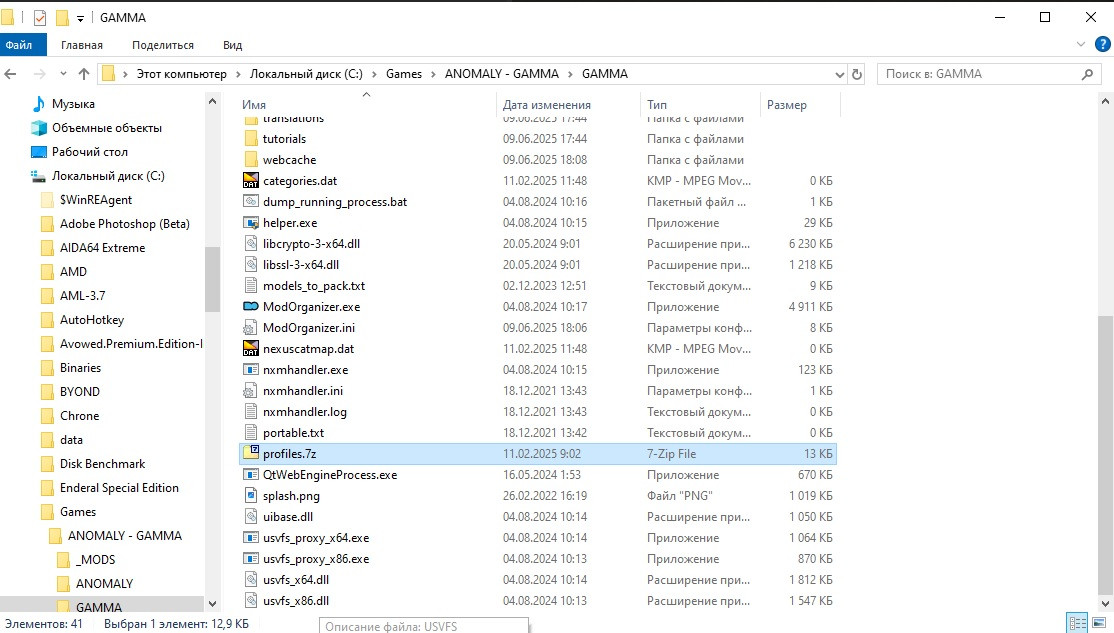
Task: Open the Файл ribbon tab
Action: pyautogui.click(x=19, y=45)
